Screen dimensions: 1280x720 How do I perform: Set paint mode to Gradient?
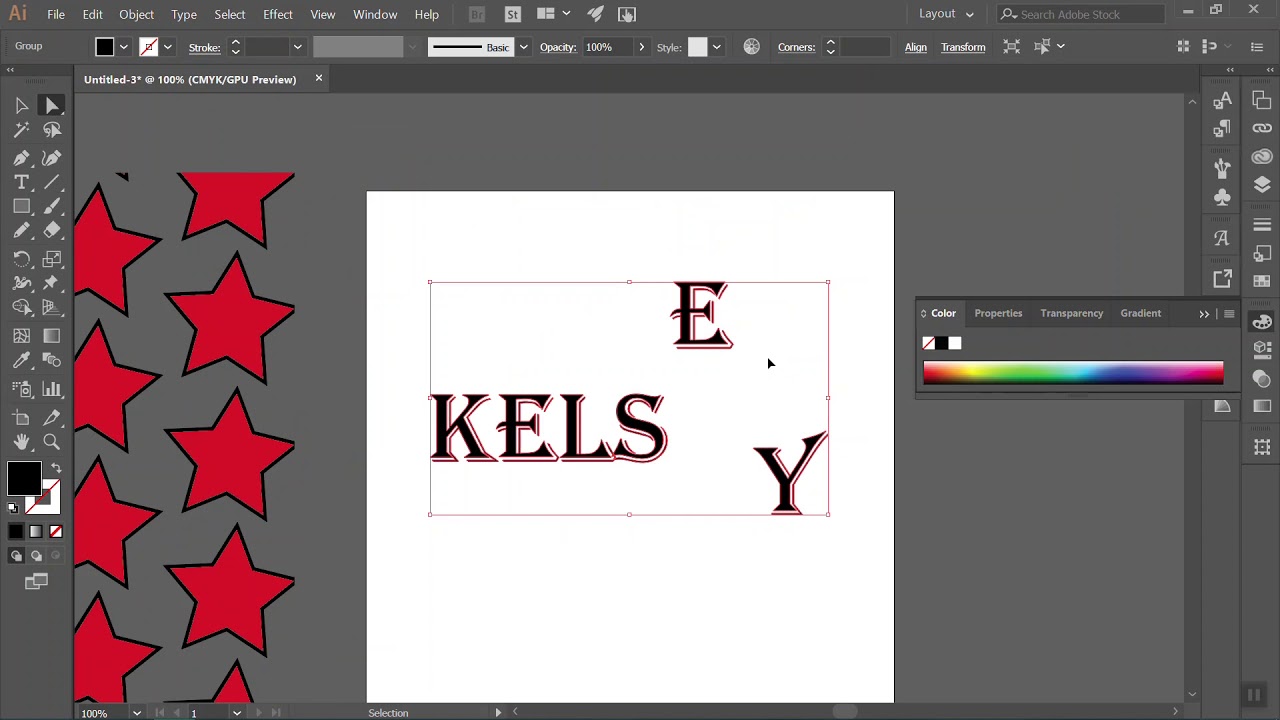point(36,532)
